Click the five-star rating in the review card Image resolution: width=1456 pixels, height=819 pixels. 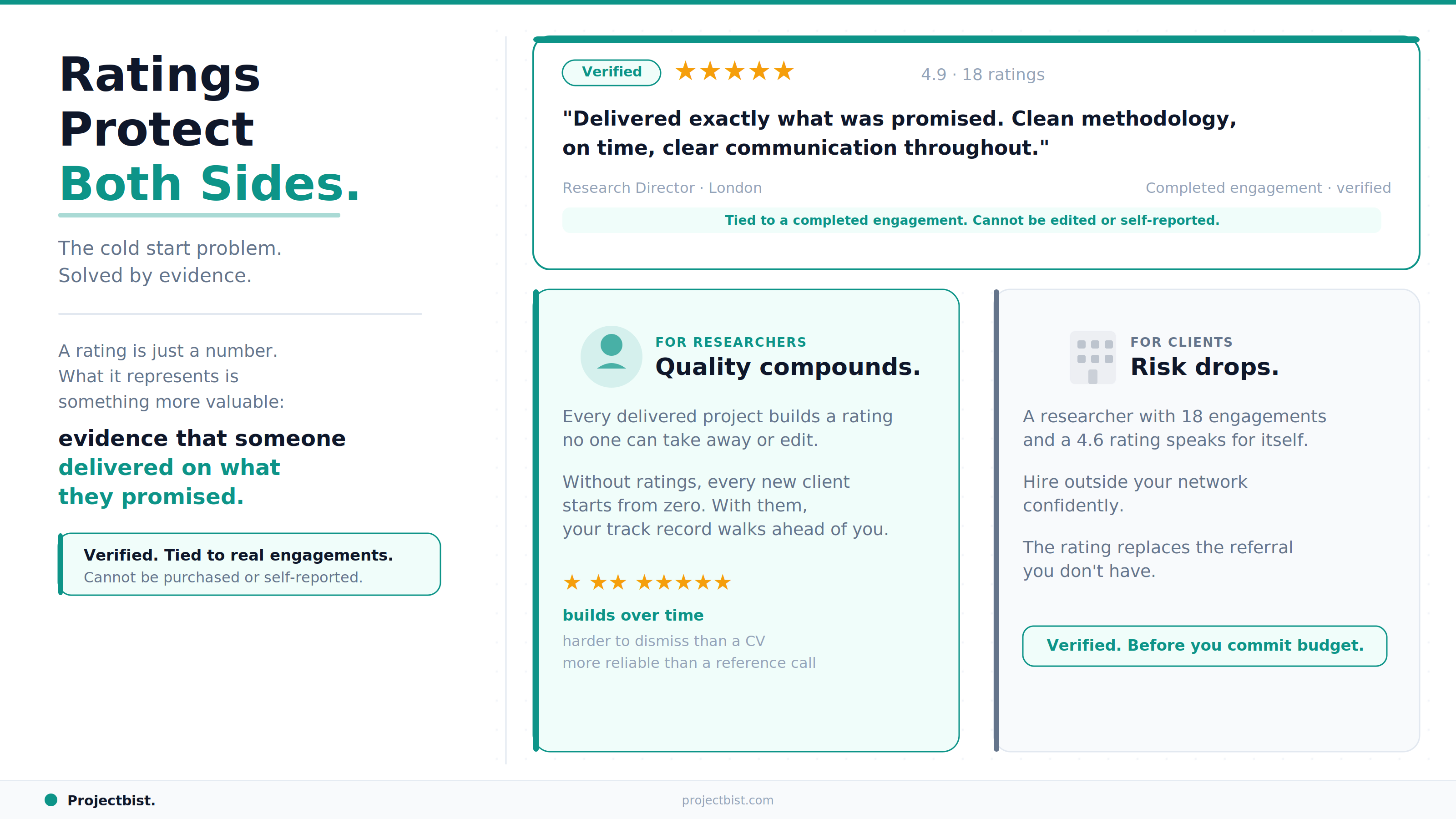[735, 72]
